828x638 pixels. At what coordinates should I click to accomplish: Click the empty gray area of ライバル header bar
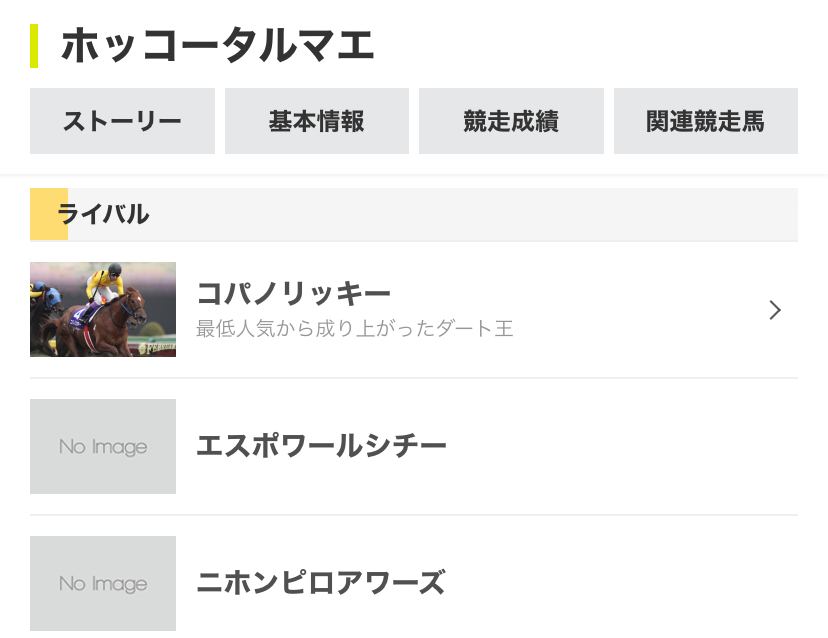pyautogui.click(x=473, y=214)
